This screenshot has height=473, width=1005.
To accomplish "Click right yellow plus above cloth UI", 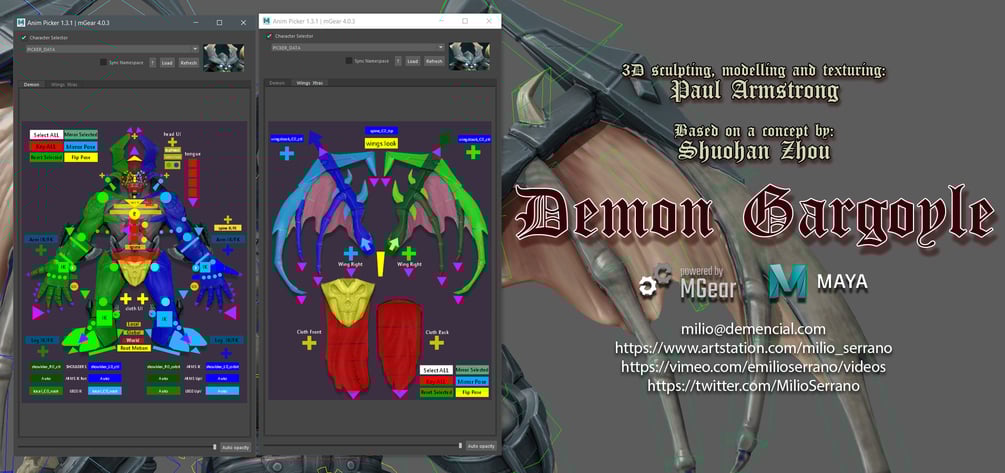I will pyautogui.click(x=142, y=299).
